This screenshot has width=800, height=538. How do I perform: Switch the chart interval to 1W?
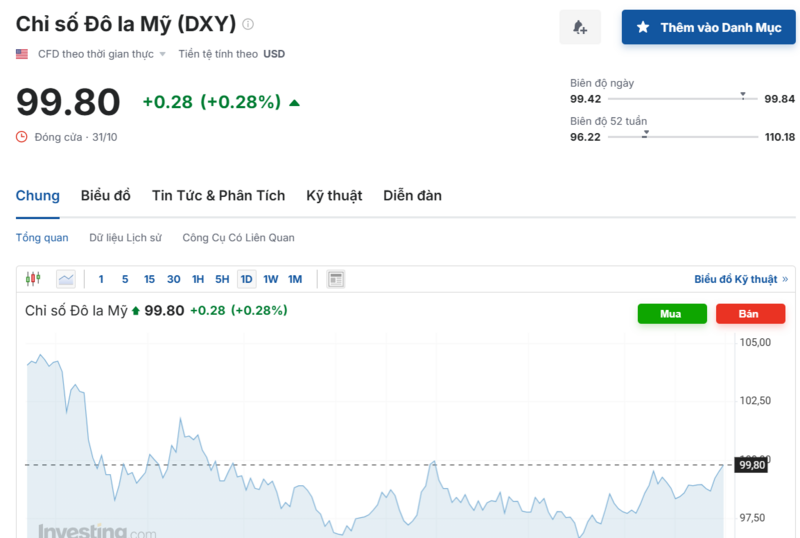tap(271, 279)
